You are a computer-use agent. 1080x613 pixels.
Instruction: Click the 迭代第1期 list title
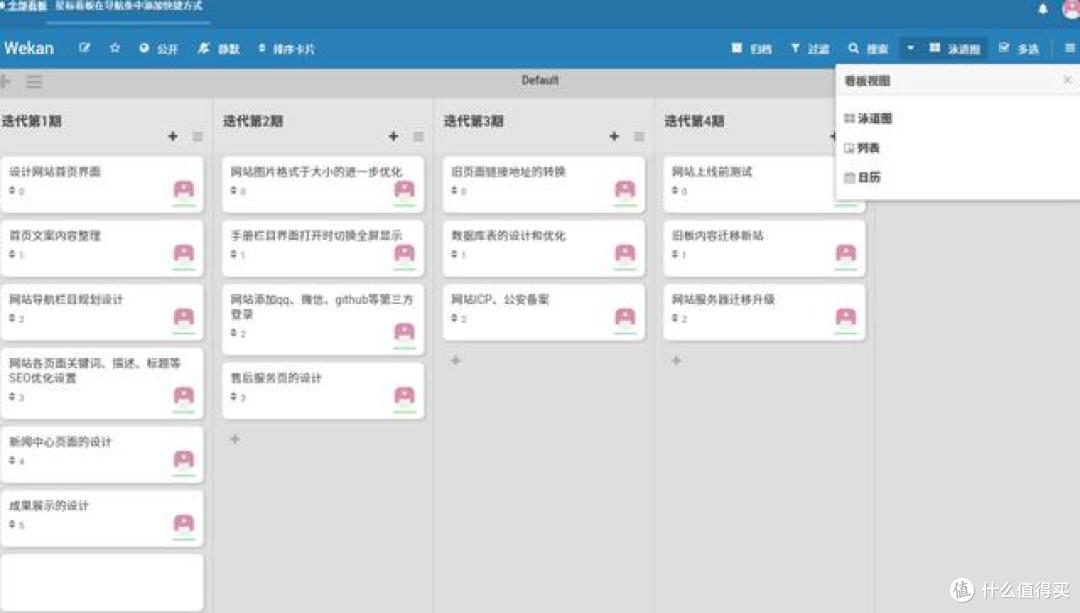[x=32, y=121]
